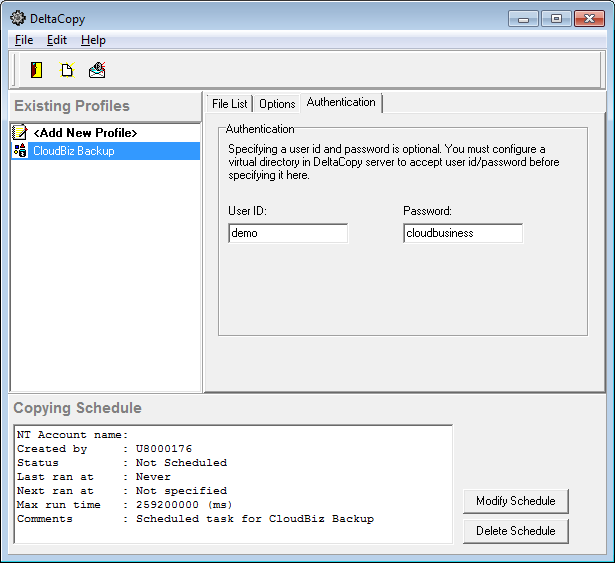The image size is (615, 563).
Task: Close the DeltaCopy window
Action: [589, 18]
